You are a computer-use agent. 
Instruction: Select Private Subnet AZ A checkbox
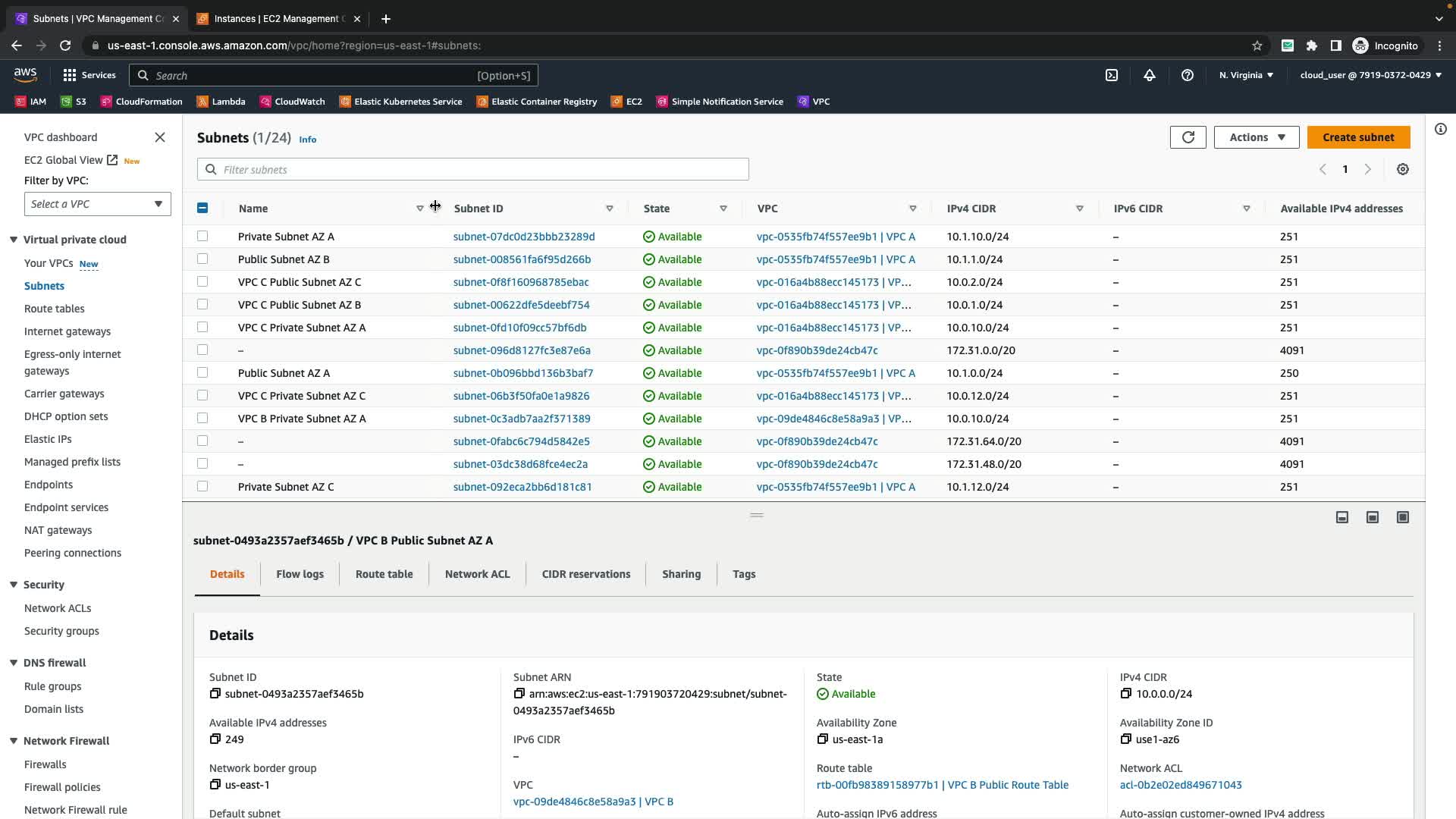click(202, 236)
